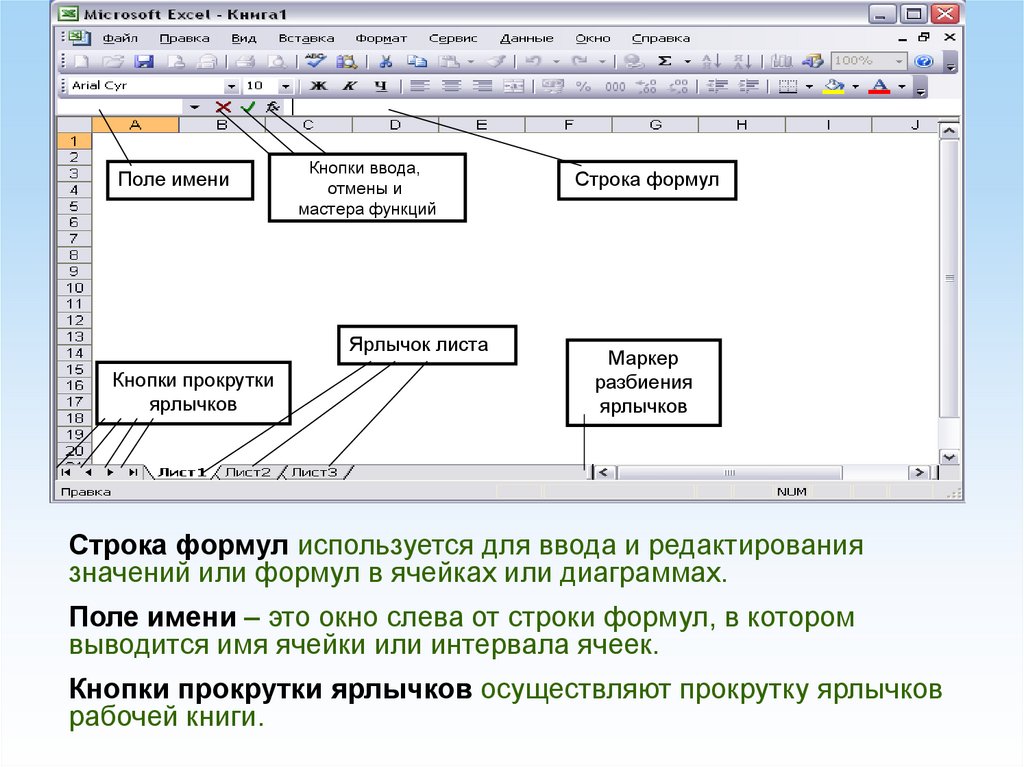Screen dimensions: 1024x767
Task: Click the horizontal scrollbar thumb
Action: tap(729, 472)
